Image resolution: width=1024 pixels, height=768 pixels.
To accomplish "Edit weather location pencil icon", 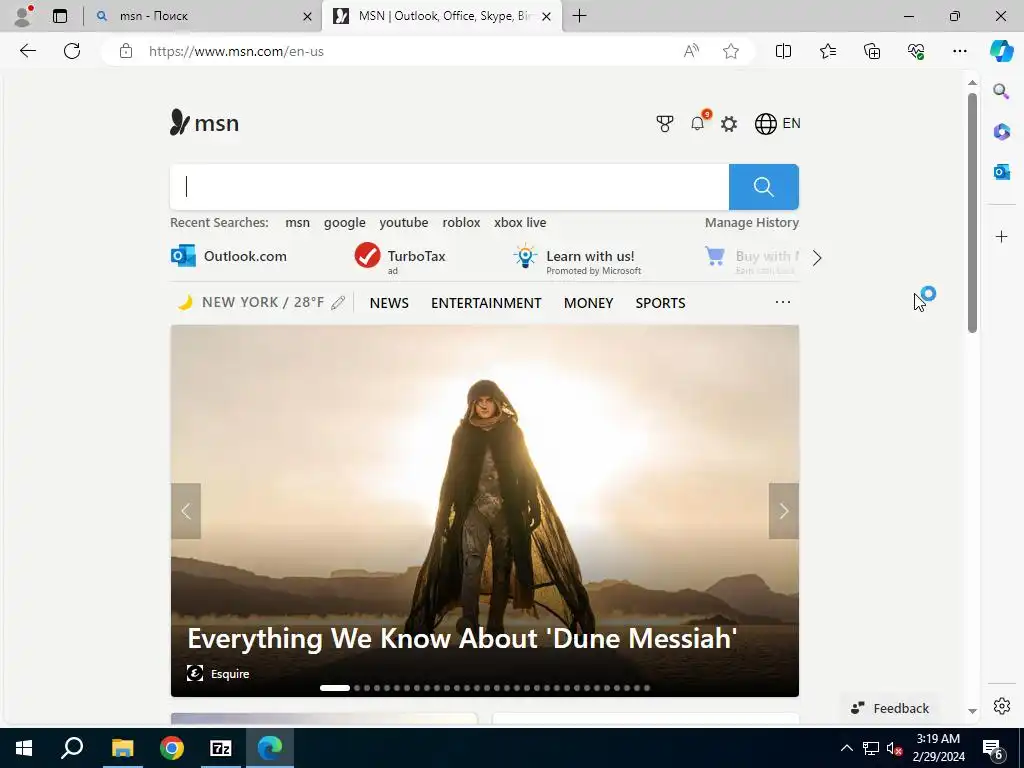I will [338, 302].
